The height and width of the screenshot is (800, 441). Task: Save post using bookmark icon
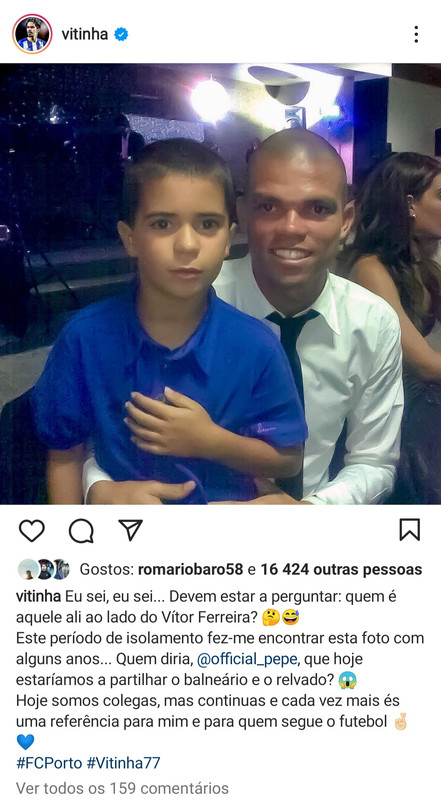[409, 530]
